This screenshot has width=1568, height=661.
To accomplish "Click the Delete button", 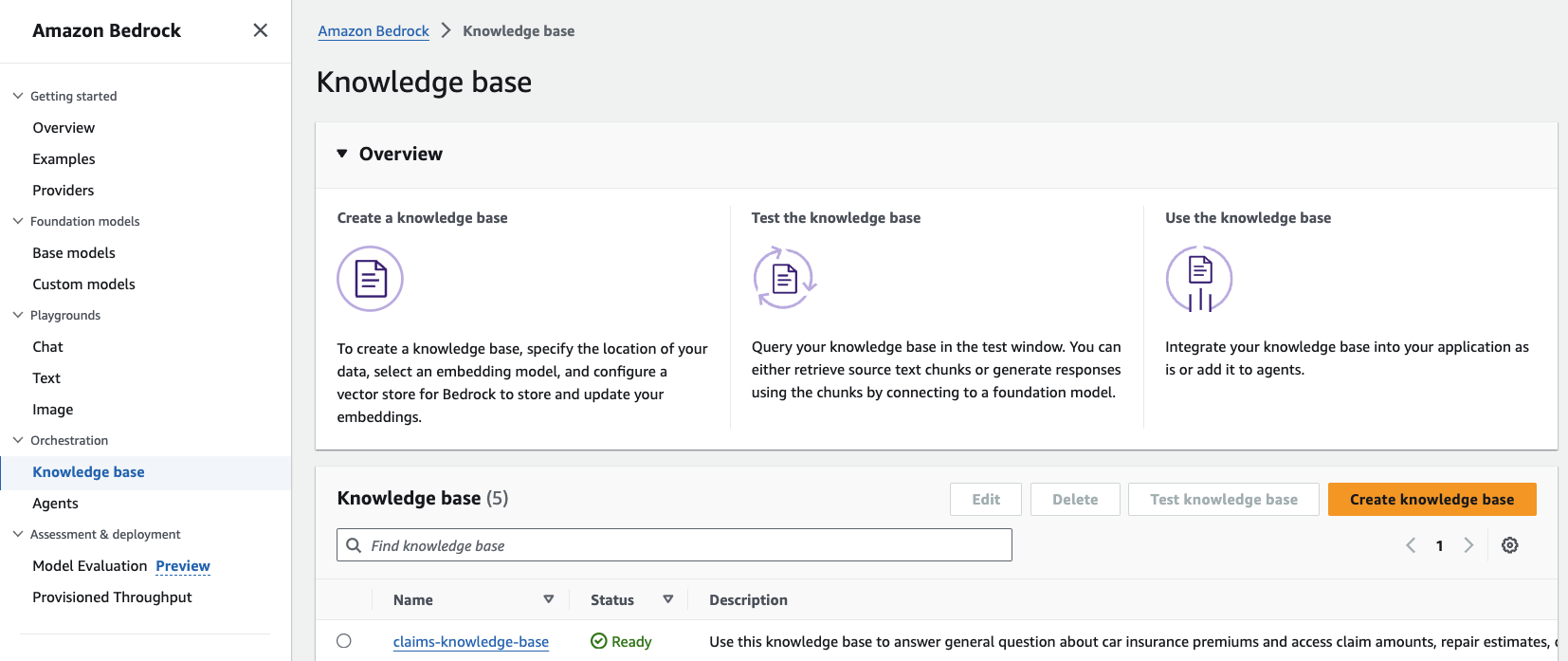I will tap(1075, 499).
